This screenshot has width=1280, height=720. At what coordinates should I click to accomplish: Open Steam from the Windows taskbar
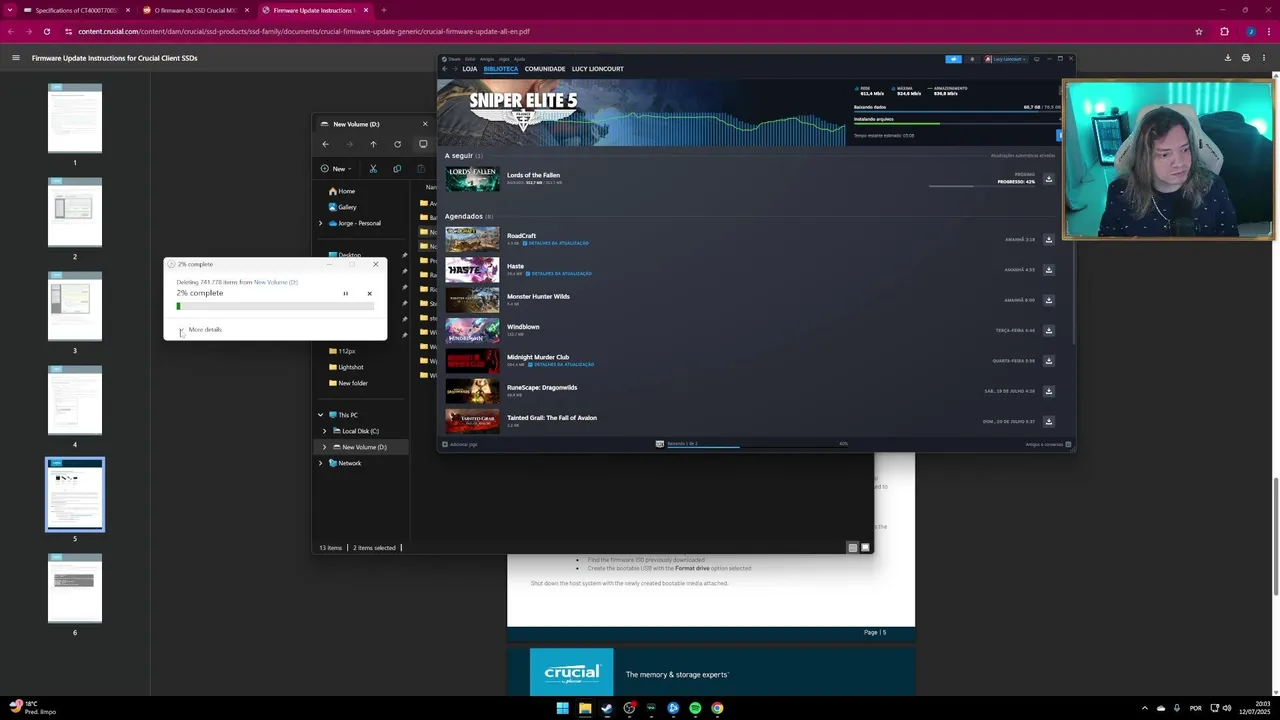pyautogui.click(x=606, y=708)
